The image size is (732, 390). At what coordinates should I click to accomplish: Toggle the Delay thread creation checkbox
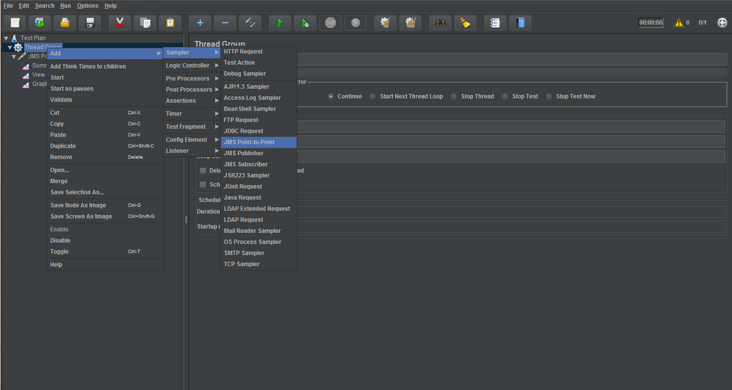[x=203, y=170]
